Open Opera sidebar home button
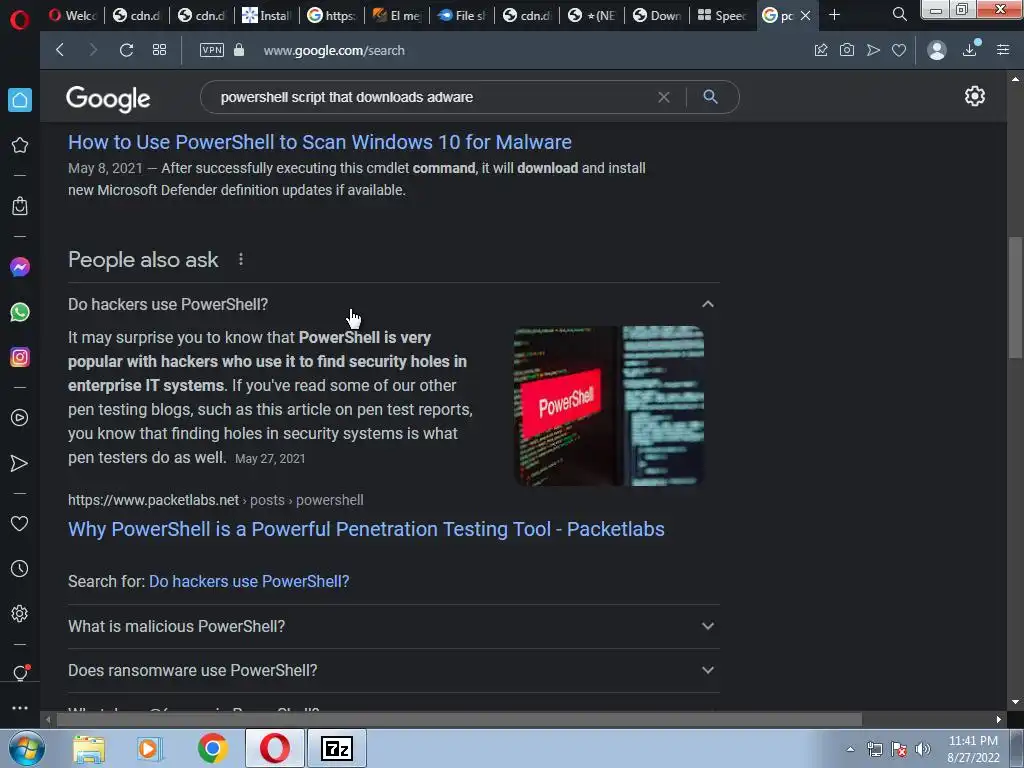Image resolution: width=1024 pixels, height=768 pixels. tap(20, 100)
